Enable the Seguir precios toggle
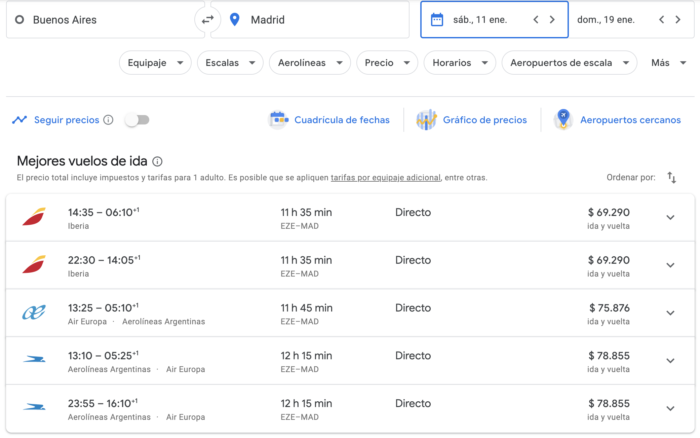The image size is (700, 438). click(137, 120)
